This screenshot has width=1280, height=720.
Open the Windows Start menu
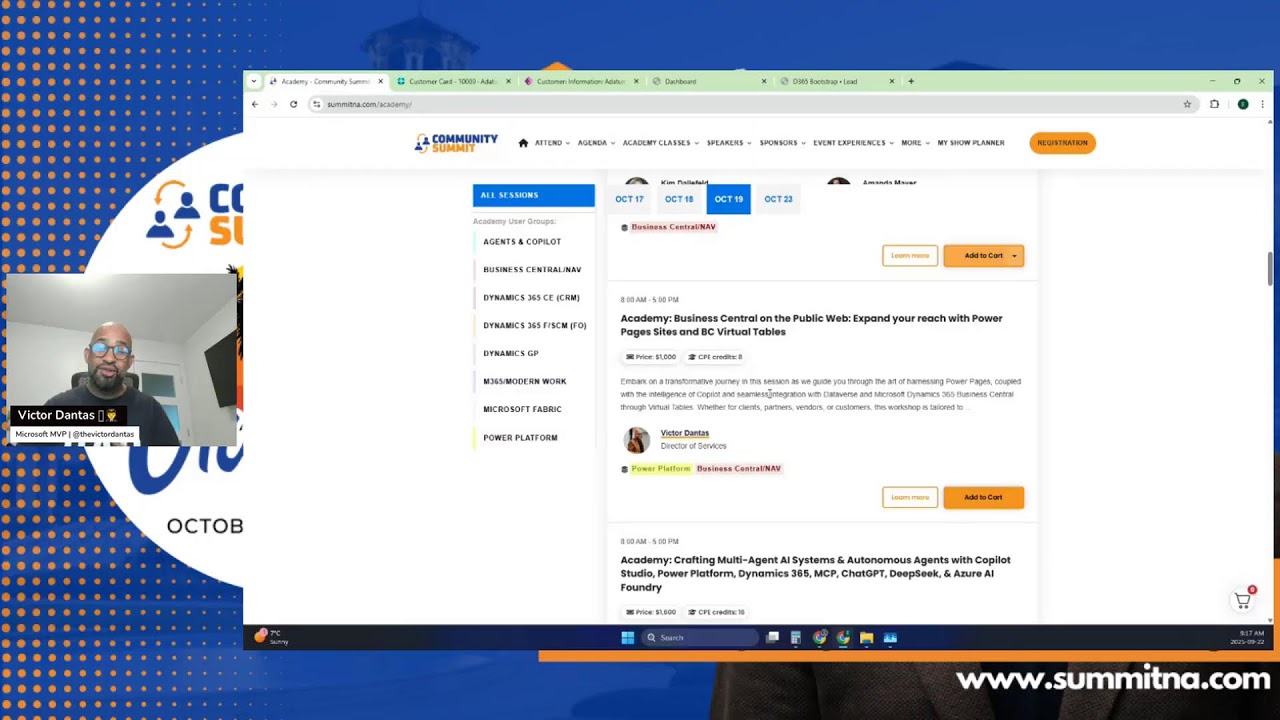(x=627, y=638)
